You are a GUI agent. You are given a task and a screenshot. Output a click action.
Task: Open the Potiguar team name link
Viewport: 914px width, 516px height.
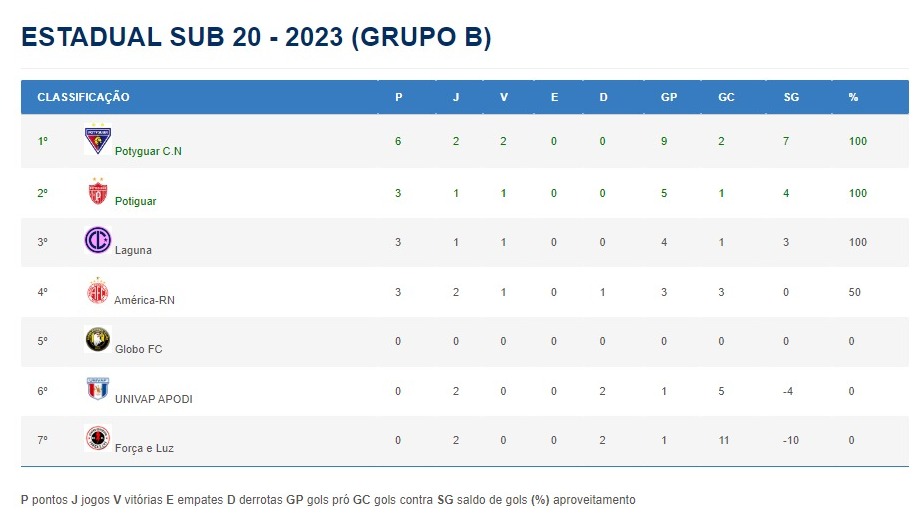coord(135,201)
